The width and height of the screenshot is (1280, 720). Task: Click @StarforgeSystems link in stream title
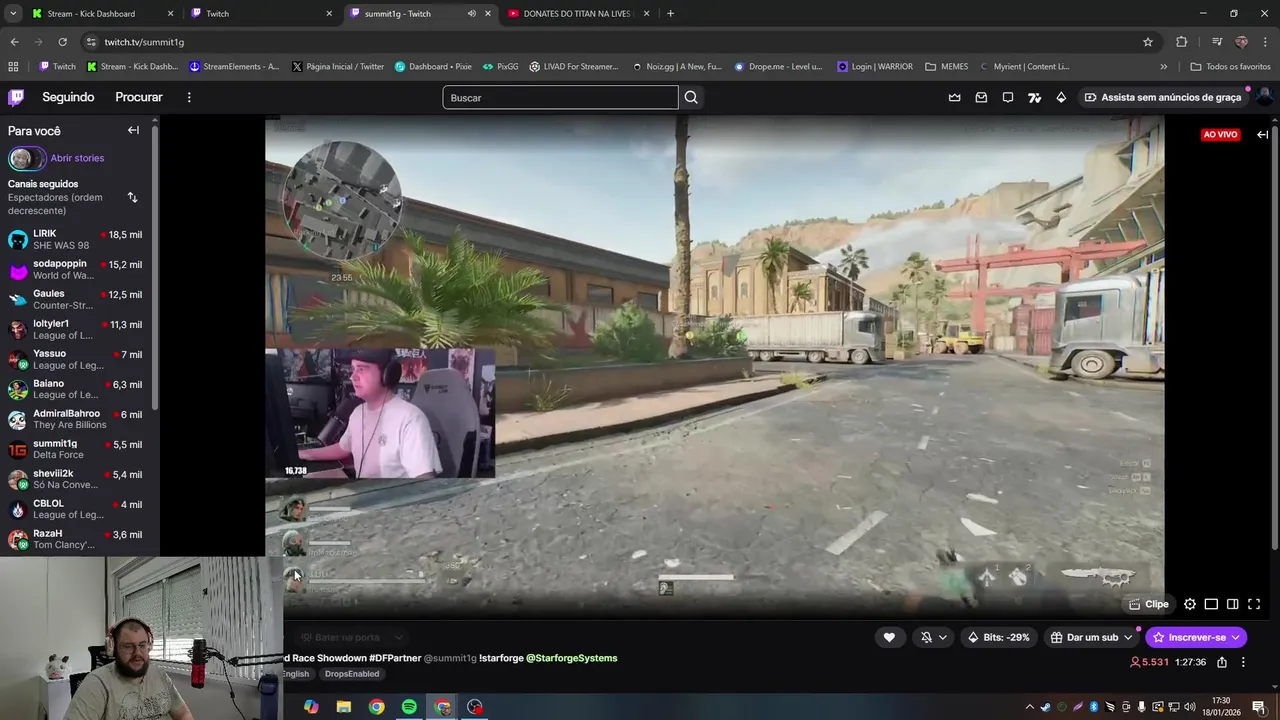572,658
